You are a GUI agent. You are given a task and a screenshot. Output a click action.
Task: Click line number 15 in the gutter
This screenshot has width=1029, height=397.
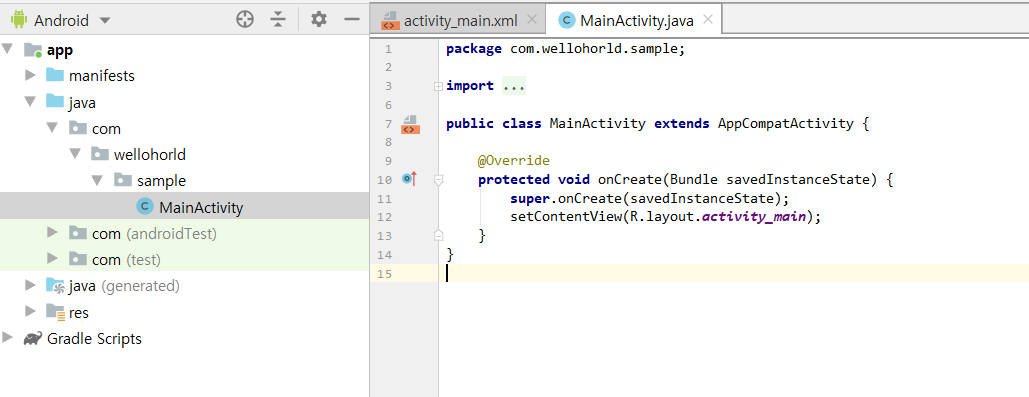(385, 274)
